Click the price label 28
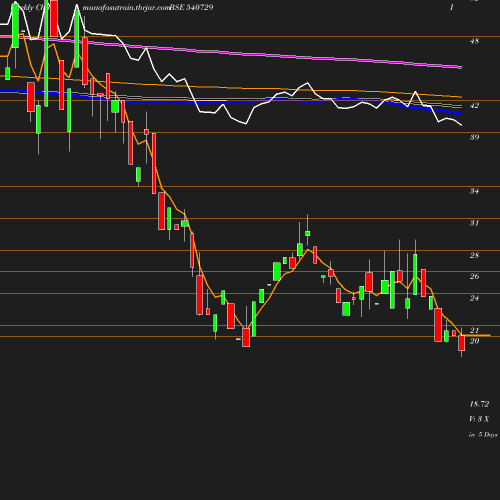This screenshot has height=500, width=500. pyautogui.click(x=474, y=255)
